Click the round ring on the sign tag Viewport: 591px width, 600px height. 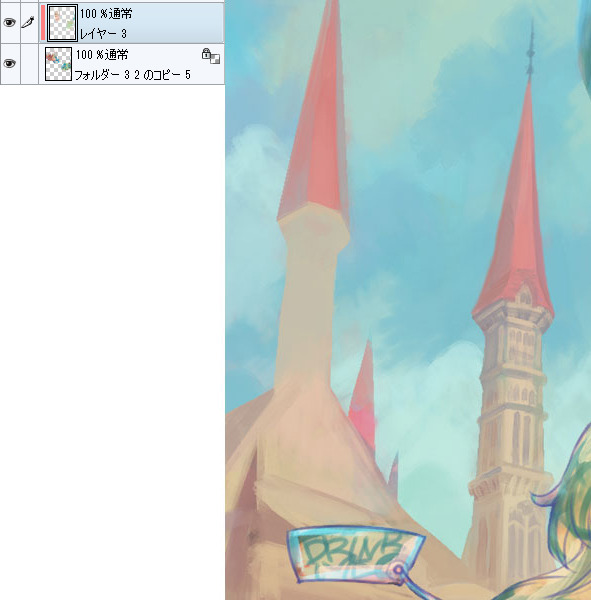point(398,571)
